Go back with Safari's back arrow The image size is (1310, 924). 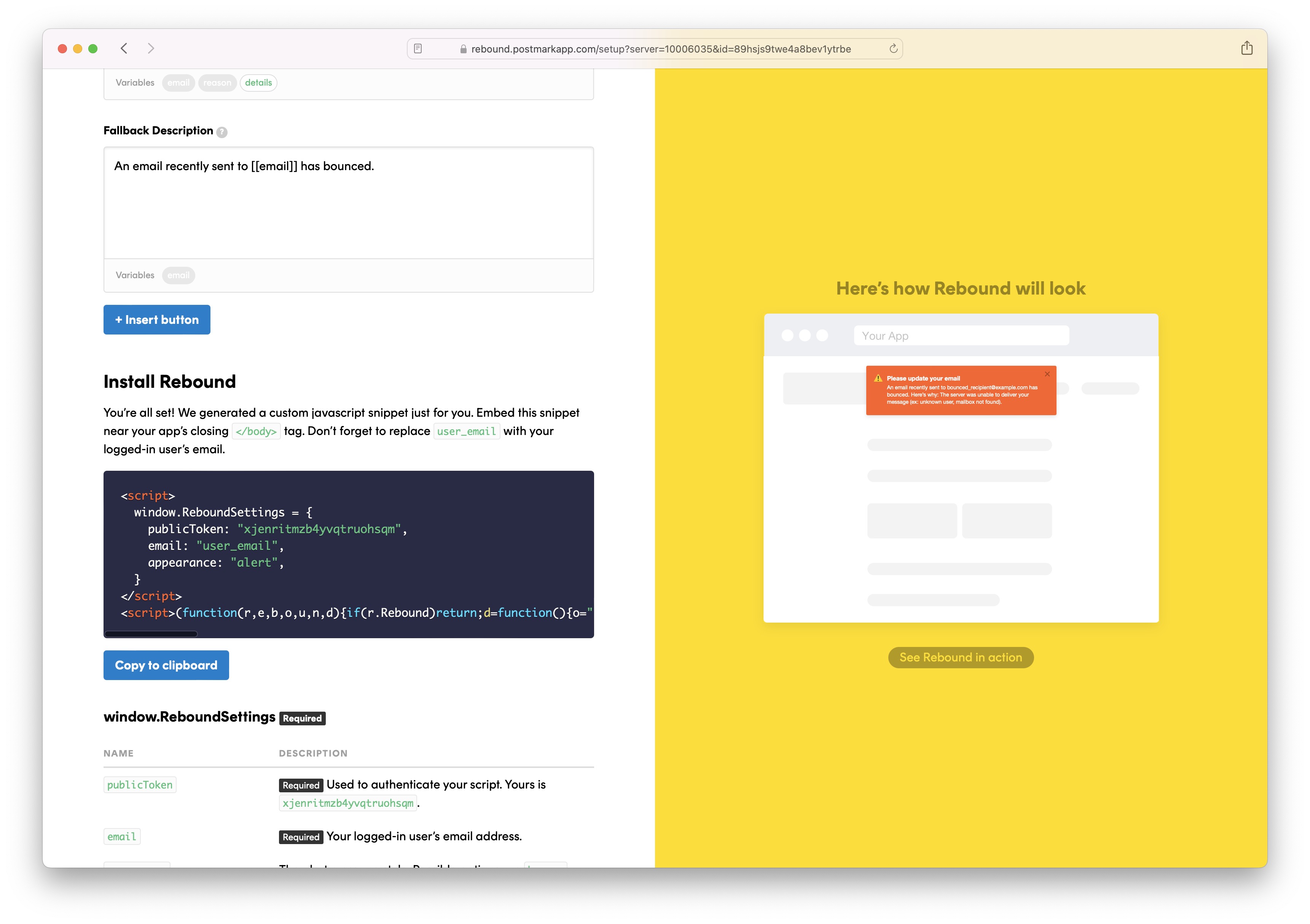pyautogui.click(x=124, y=48)
